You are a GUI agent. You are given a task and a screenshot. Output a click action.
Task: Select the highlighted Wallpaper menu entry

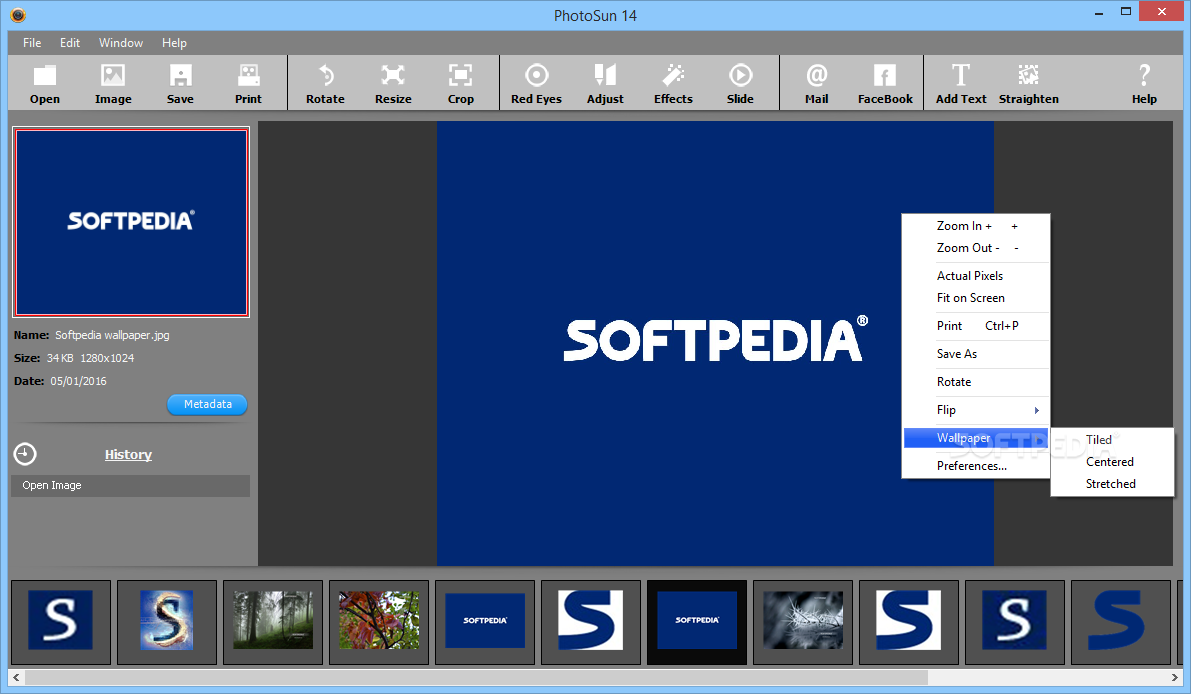point(976,438)
